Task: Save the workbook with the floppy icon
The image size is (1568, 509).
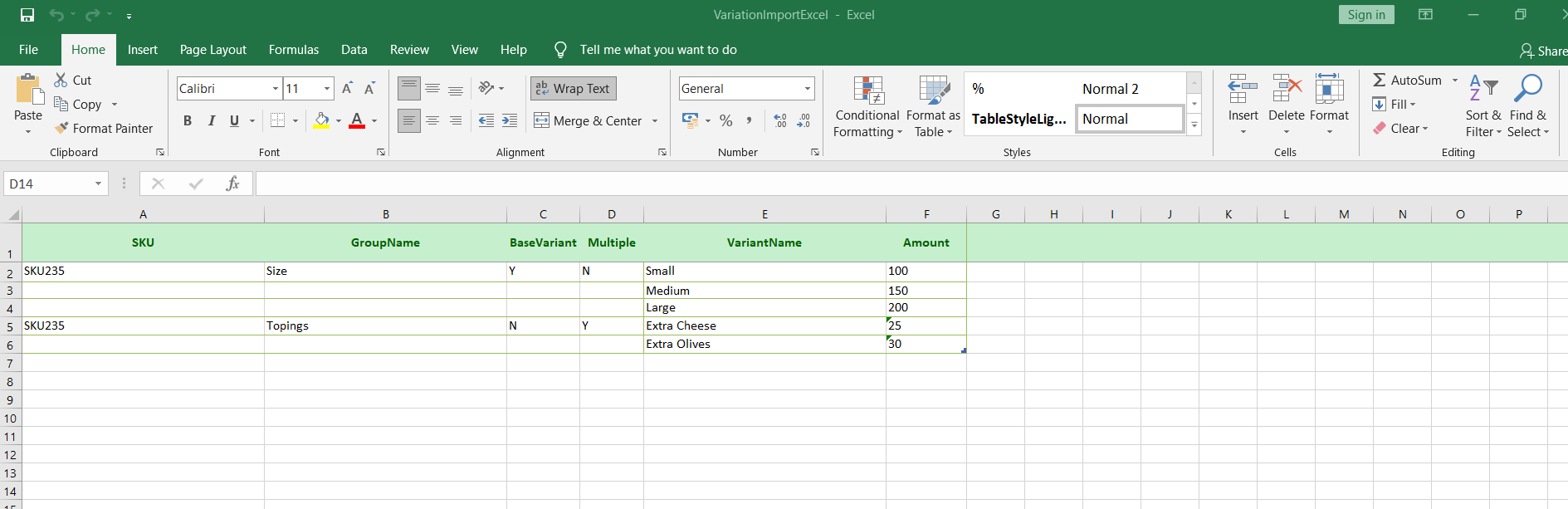Action: tap(27, 15)
